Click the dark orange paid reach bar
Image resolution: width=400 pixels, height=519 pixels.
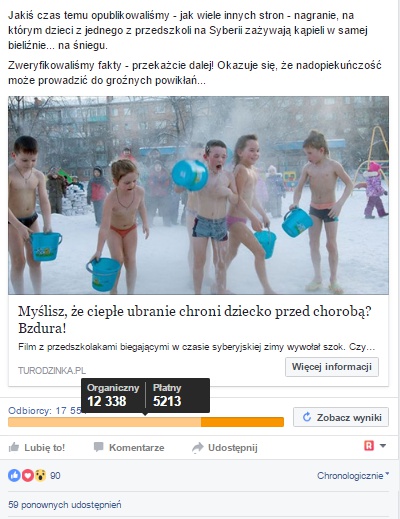pos(242,422)
